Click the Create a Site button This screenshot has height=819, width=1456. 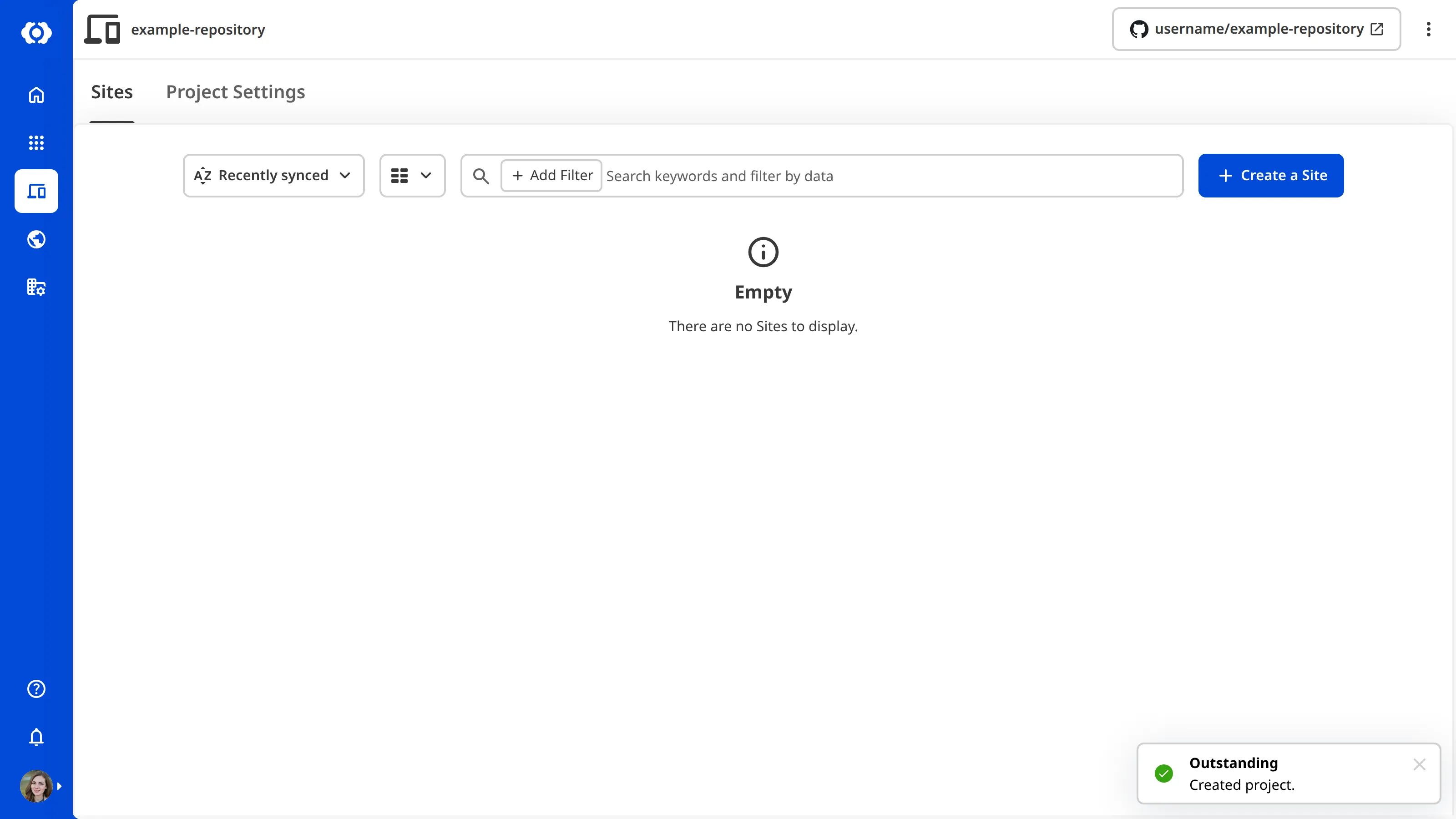point(1271,175)
